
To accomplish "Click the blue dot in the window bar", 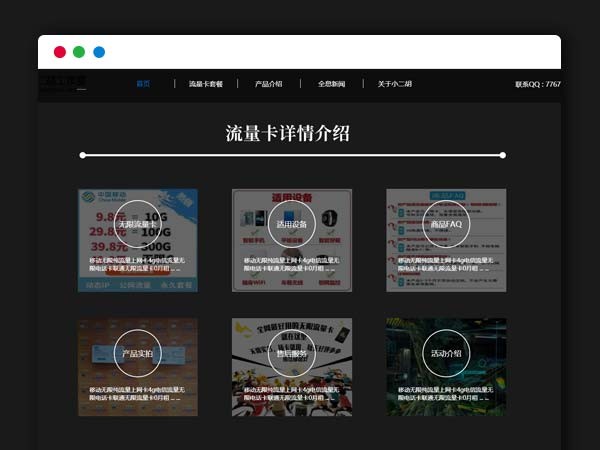I will click(99, 52).
